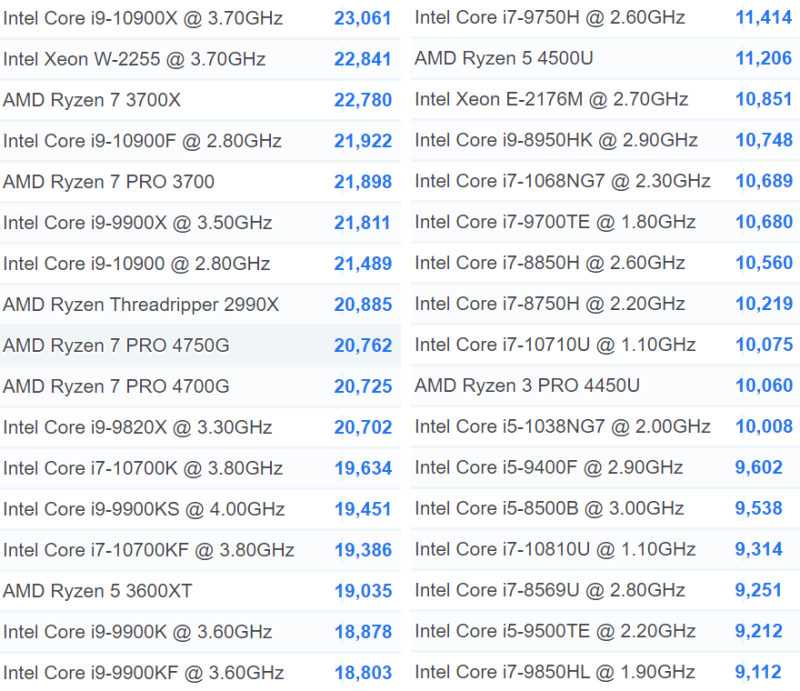Click score 20,702
Image resolution: width=800 pixels, height=691 pixels.
(x=363, y=427)
